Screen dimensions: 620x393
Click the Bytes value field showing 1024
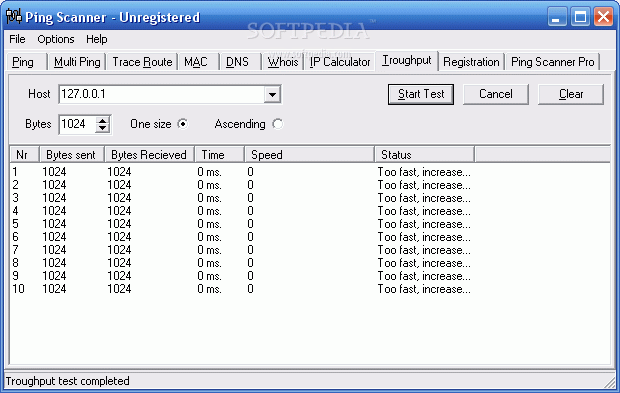coord(77,124)
